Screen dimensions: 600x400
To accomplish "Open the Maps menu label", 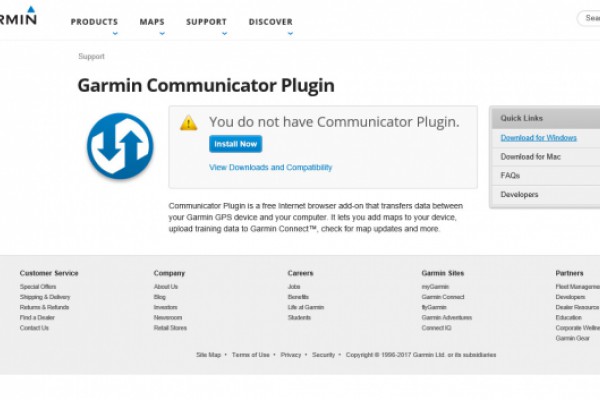I will pos(152,22).
